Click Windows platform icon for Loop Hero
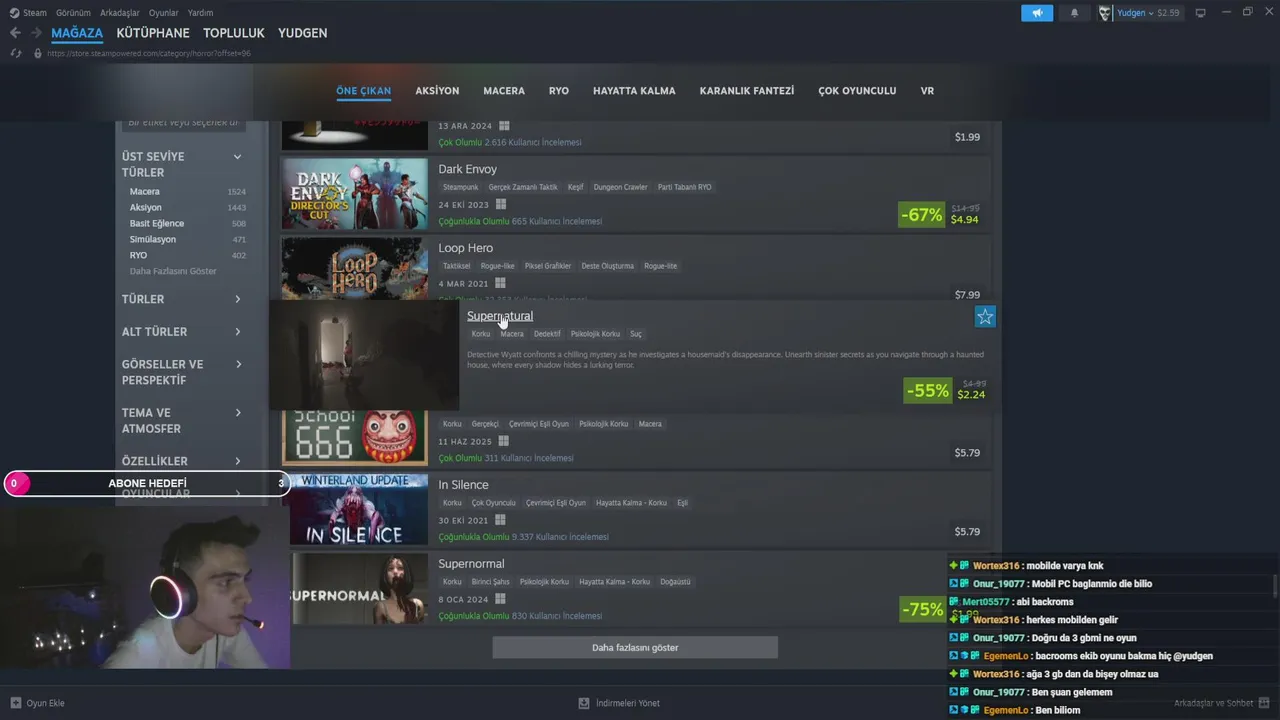 tap(501, 284)
